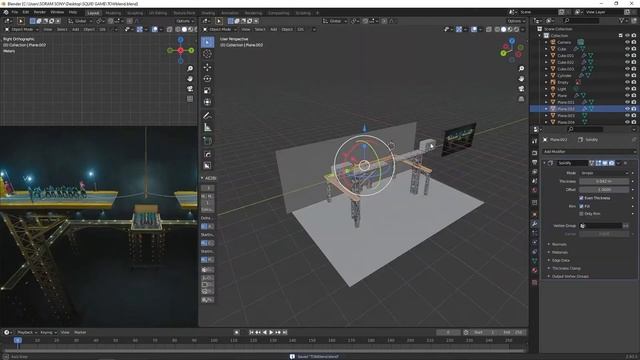Open the Physics properties tab icon
This screenshot has width=640, height=360.
pos(535,242)
